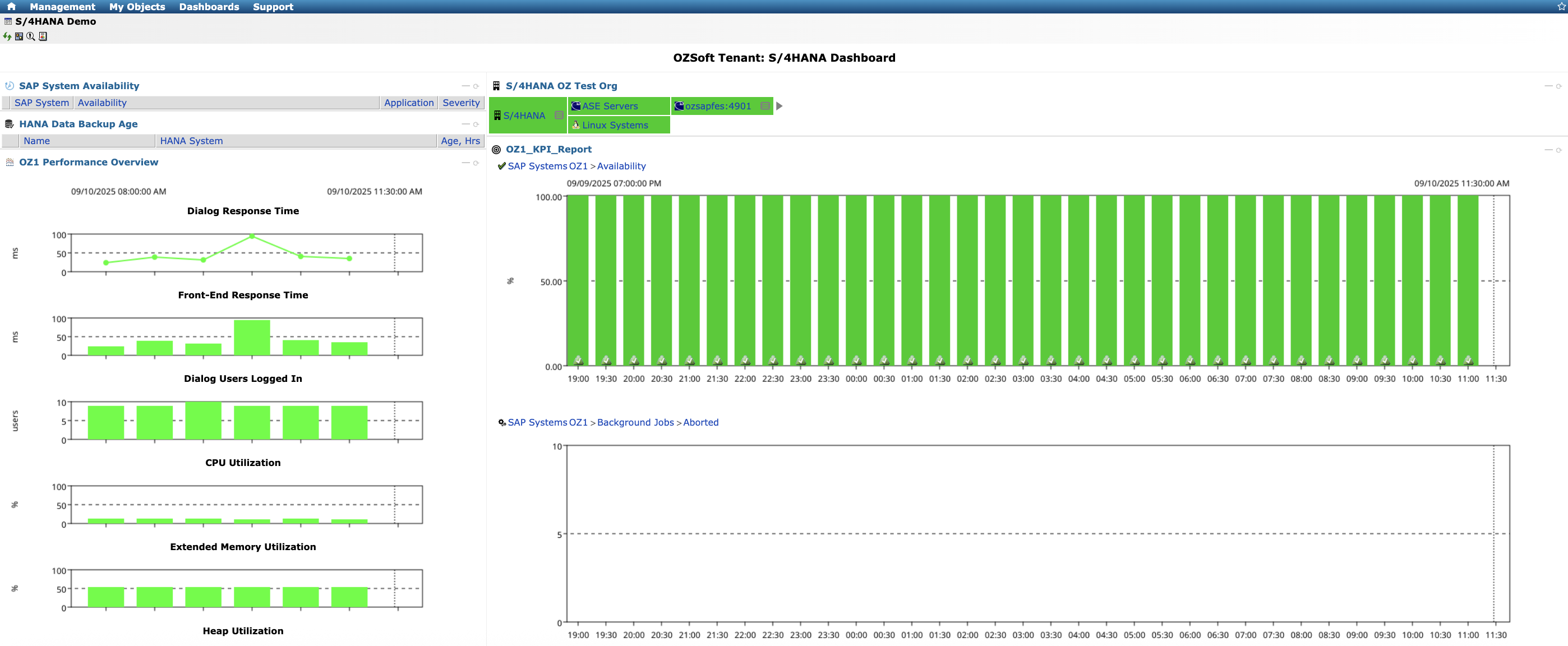Click the OZ1_KPI_Report target icon
The height and width of the screenshot is (646, 1568).
(496, 150)
